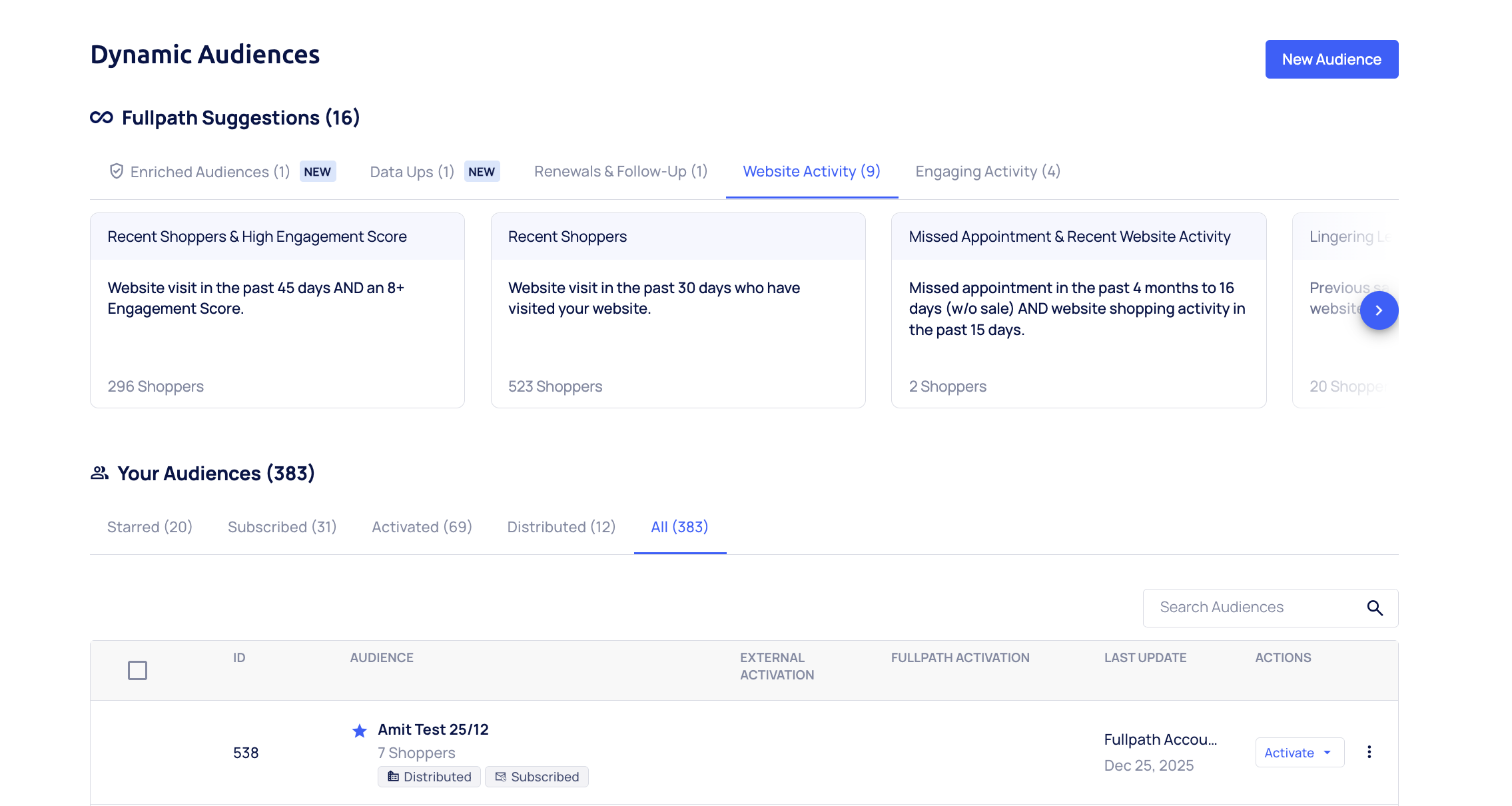Toggle star on Amit Test 25/12

pyautogui.click(x=360, y=731)
